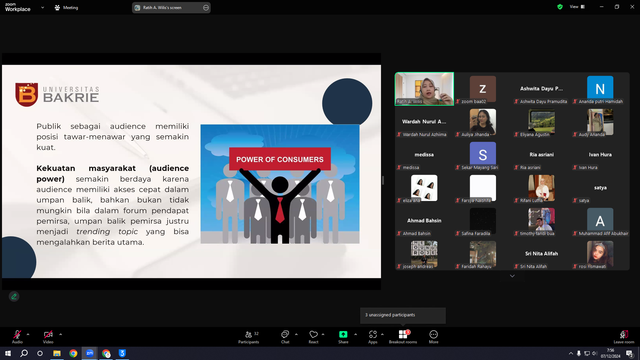This screenshot has width=640, height=360.
Task: Show next page of participants chevron
Action: [512, 276]
